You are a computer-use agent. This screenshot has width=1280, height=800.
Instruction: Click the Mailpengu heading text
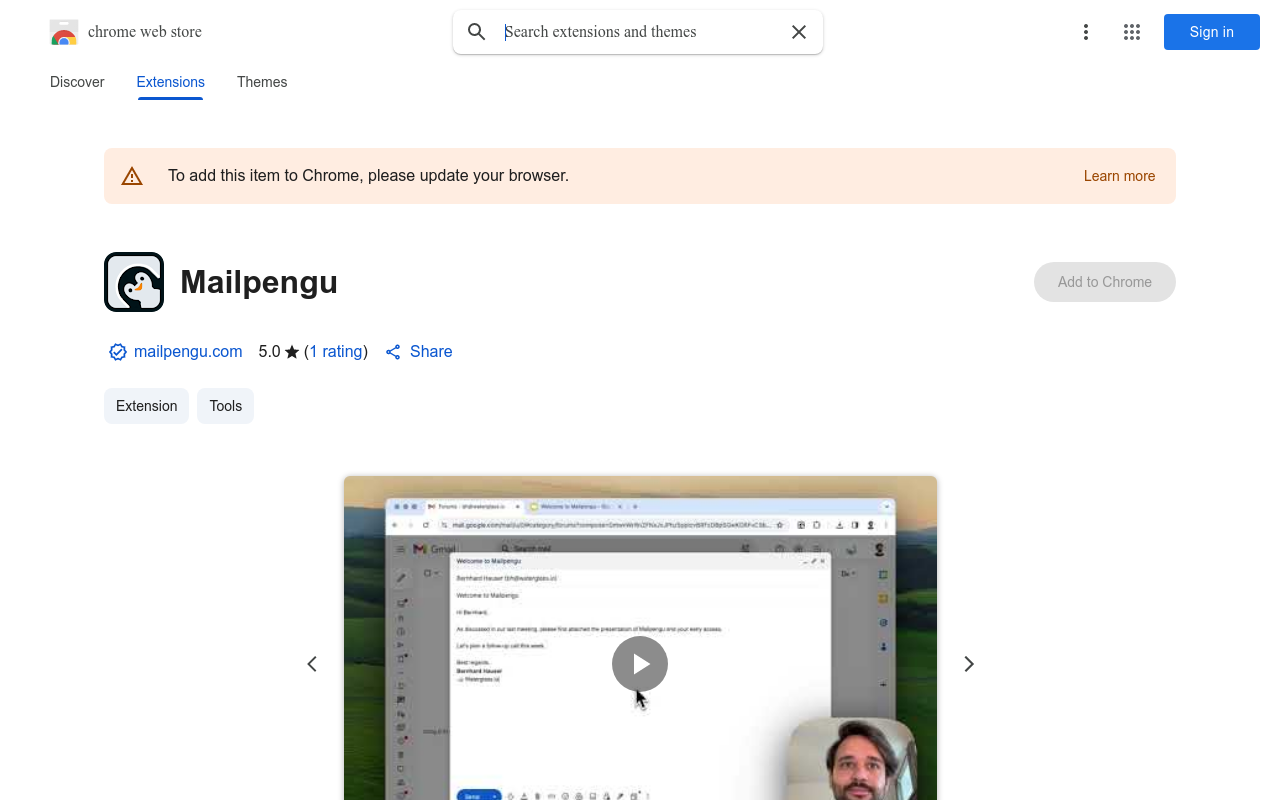(259, 282)
